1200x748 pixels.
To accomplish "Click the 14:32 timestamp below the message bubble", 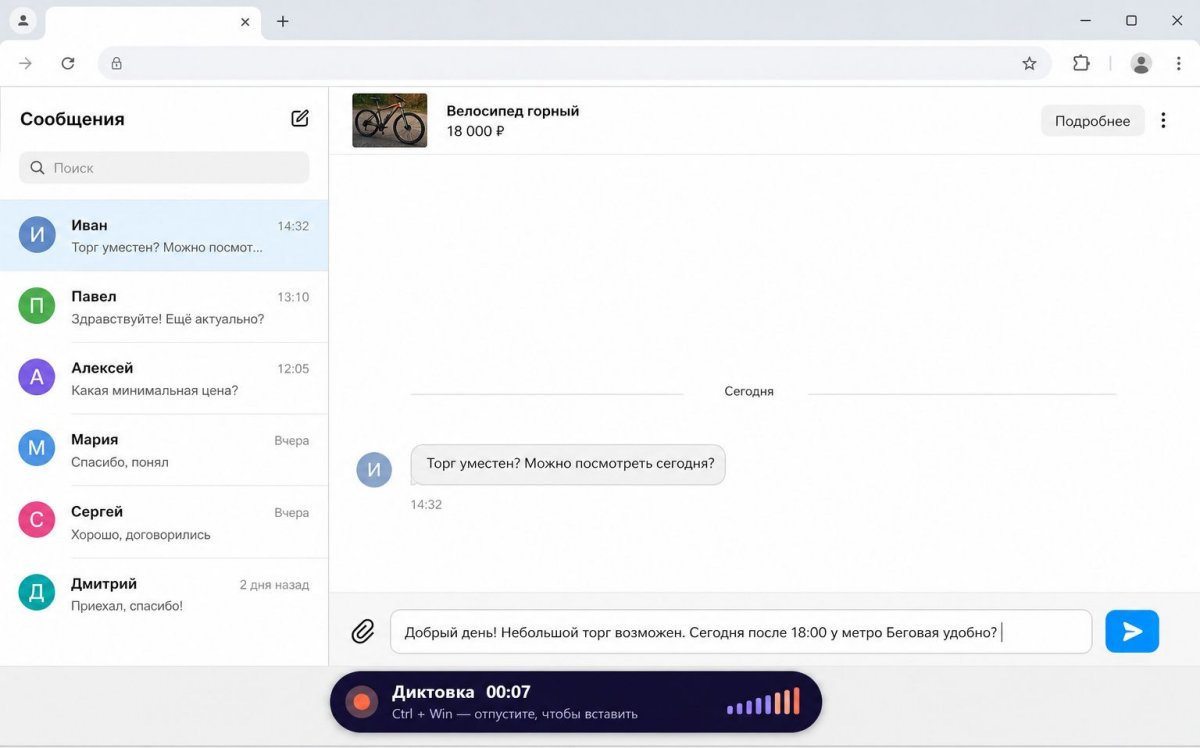I will pyautogui.click(x=426, y=505).
